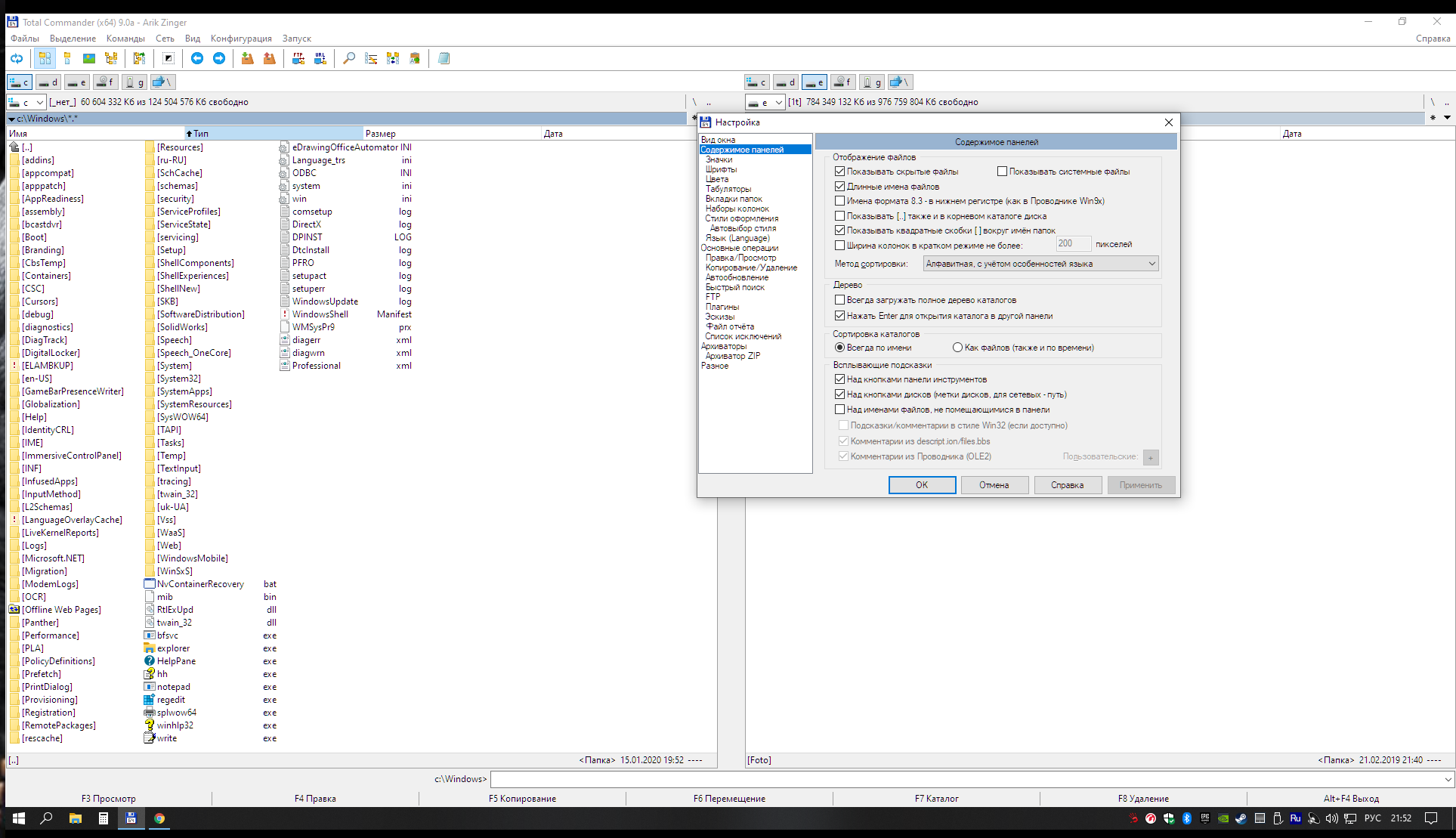This screenshot has width=1456, height=838.
Task: Click 'F7 Каталог' function button
Action: (936, 799)
